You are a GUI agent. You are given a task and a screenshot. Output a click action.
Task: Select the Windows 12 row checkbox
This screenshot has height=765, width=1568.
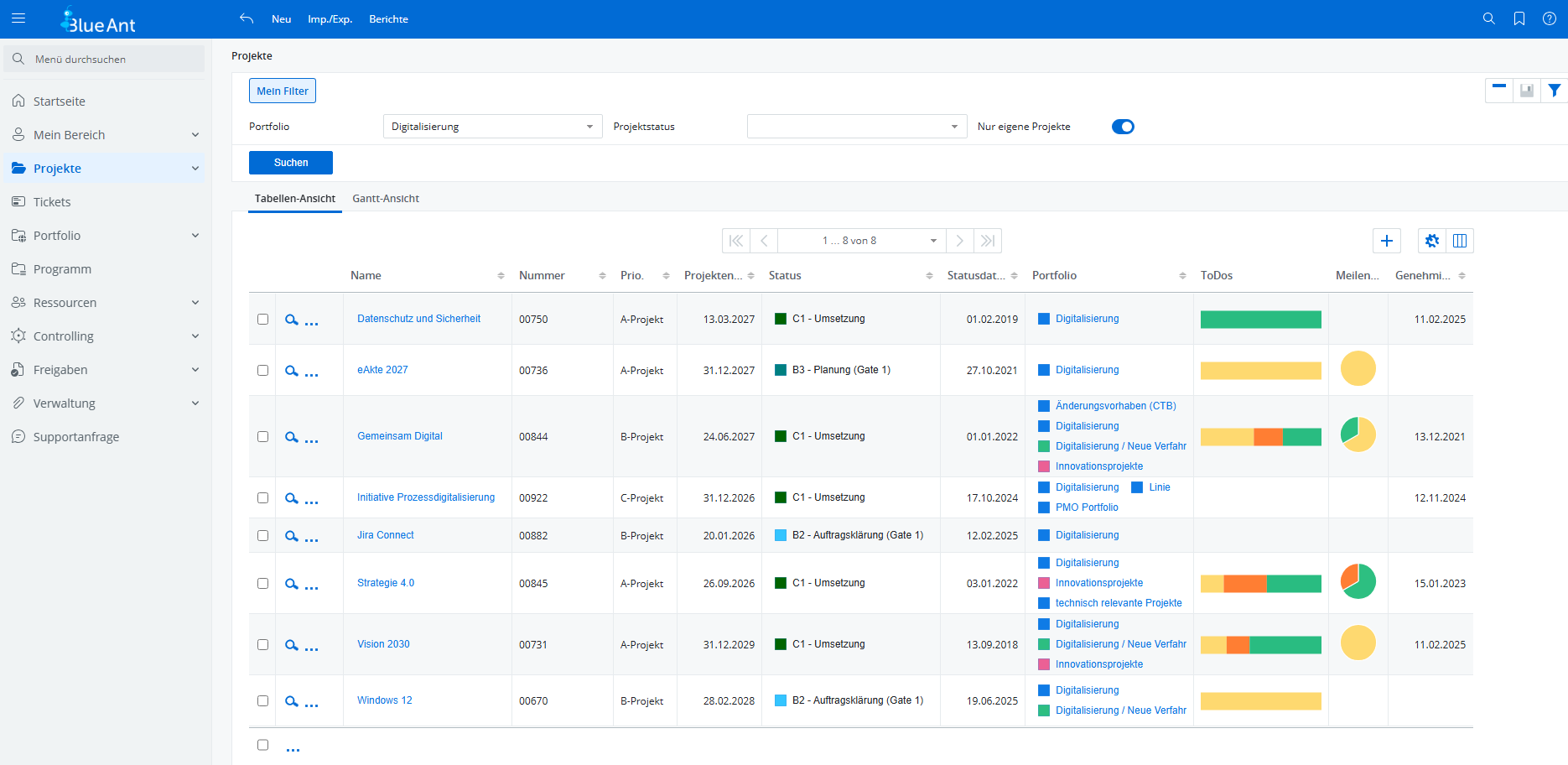click(262, 701)
